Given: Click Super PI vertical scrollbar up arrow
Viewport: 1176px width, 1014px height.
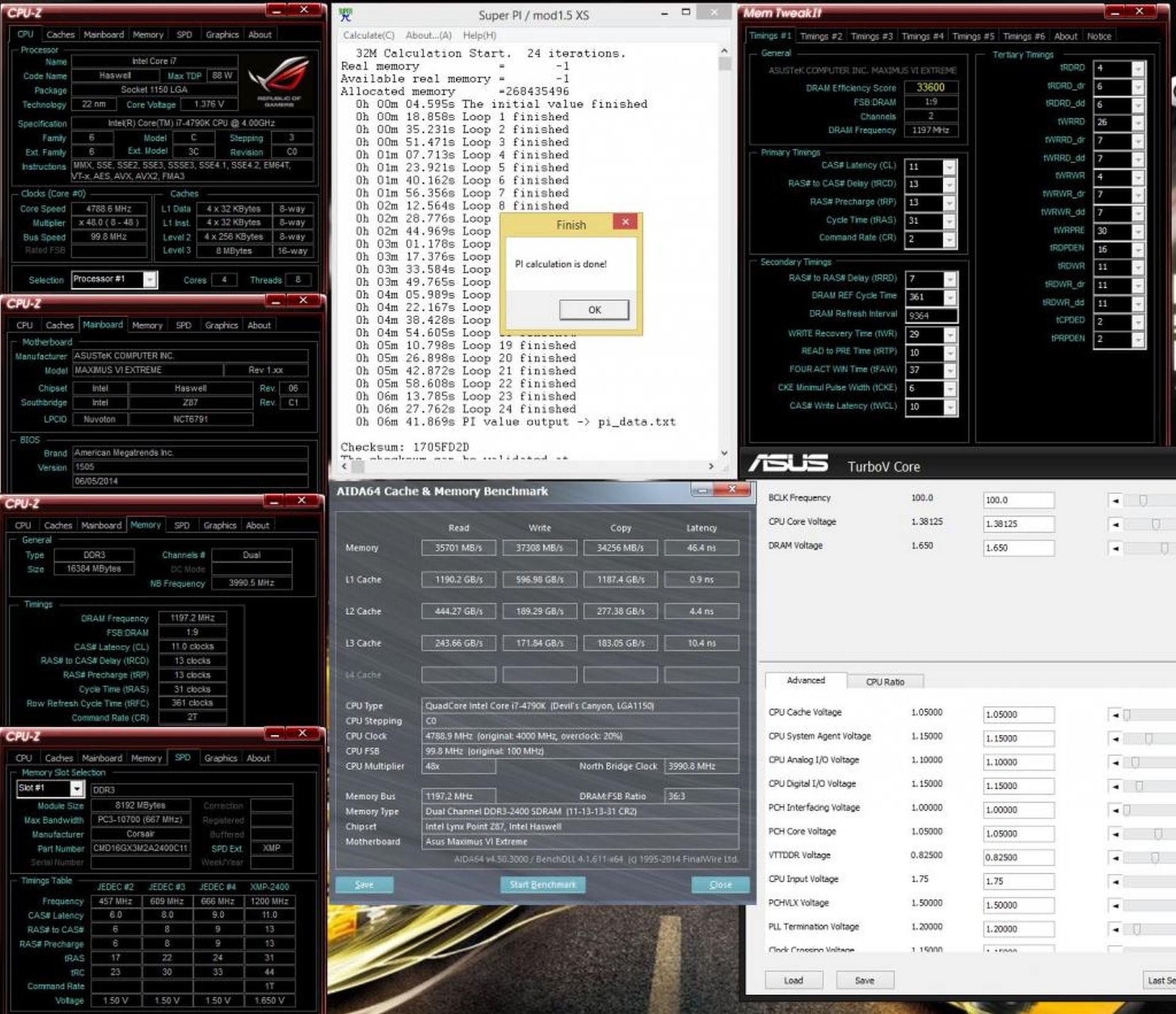Looking at the screenshot, I should coord(724,51).
